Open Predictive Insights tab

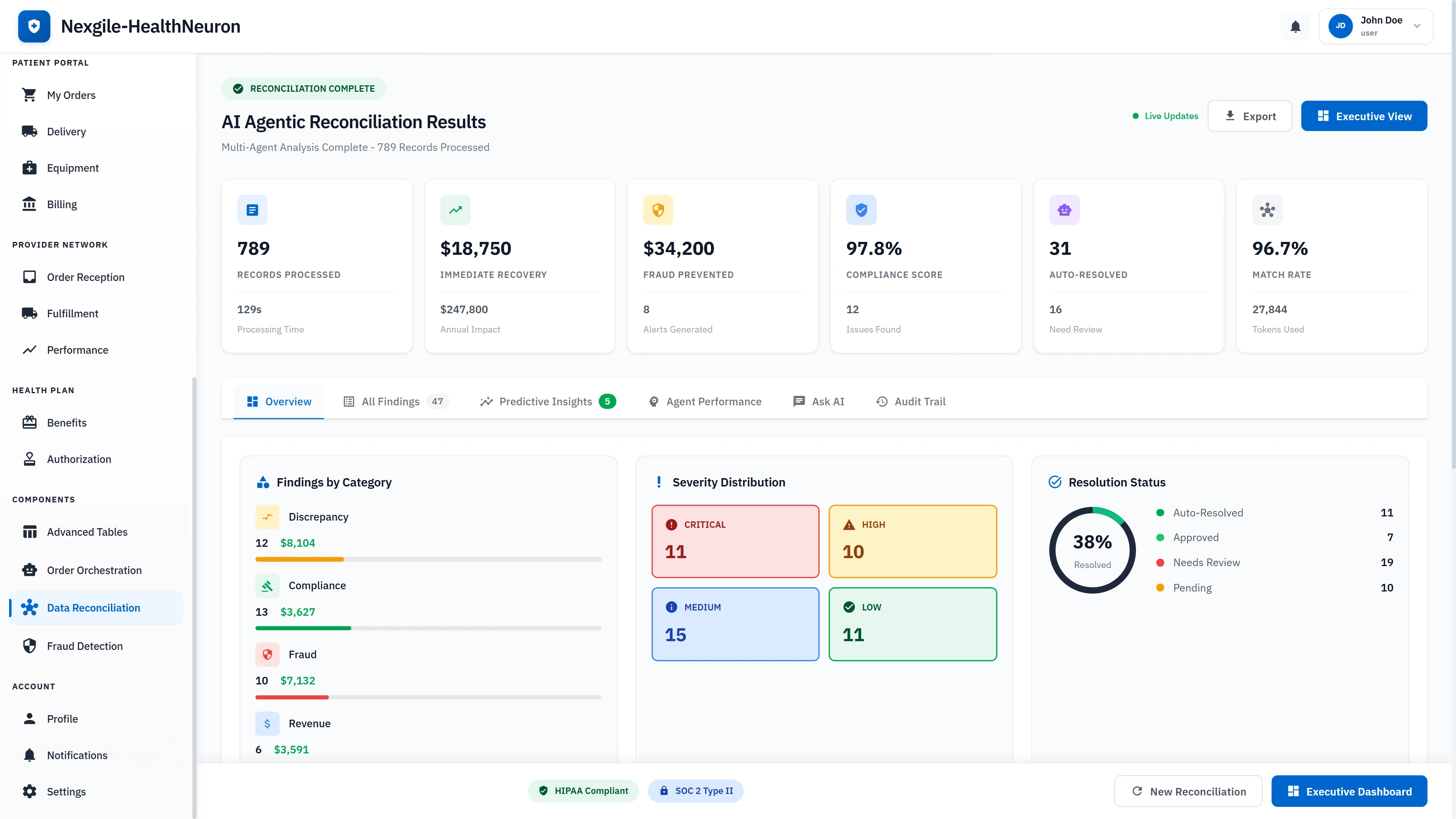(x=546, y=401)
